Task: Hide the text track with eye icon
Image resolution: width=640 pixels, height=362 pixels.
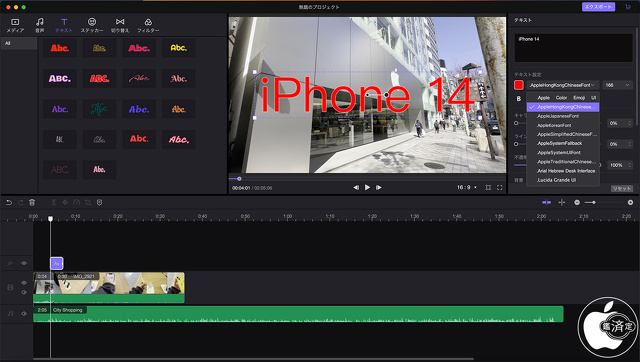Action: (x=24, y=264)
